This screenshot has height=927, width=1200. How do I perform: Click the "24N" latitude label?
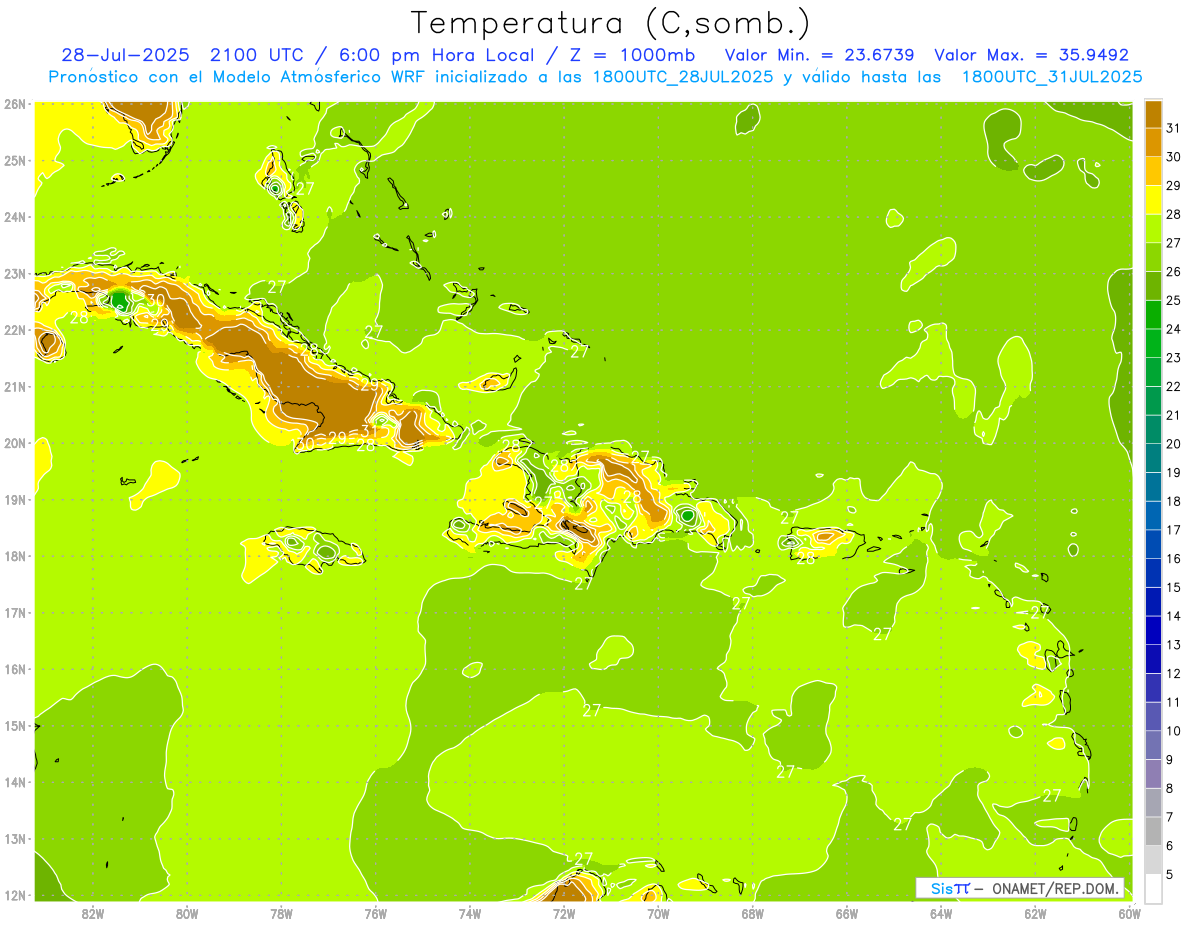click(15, 216)
